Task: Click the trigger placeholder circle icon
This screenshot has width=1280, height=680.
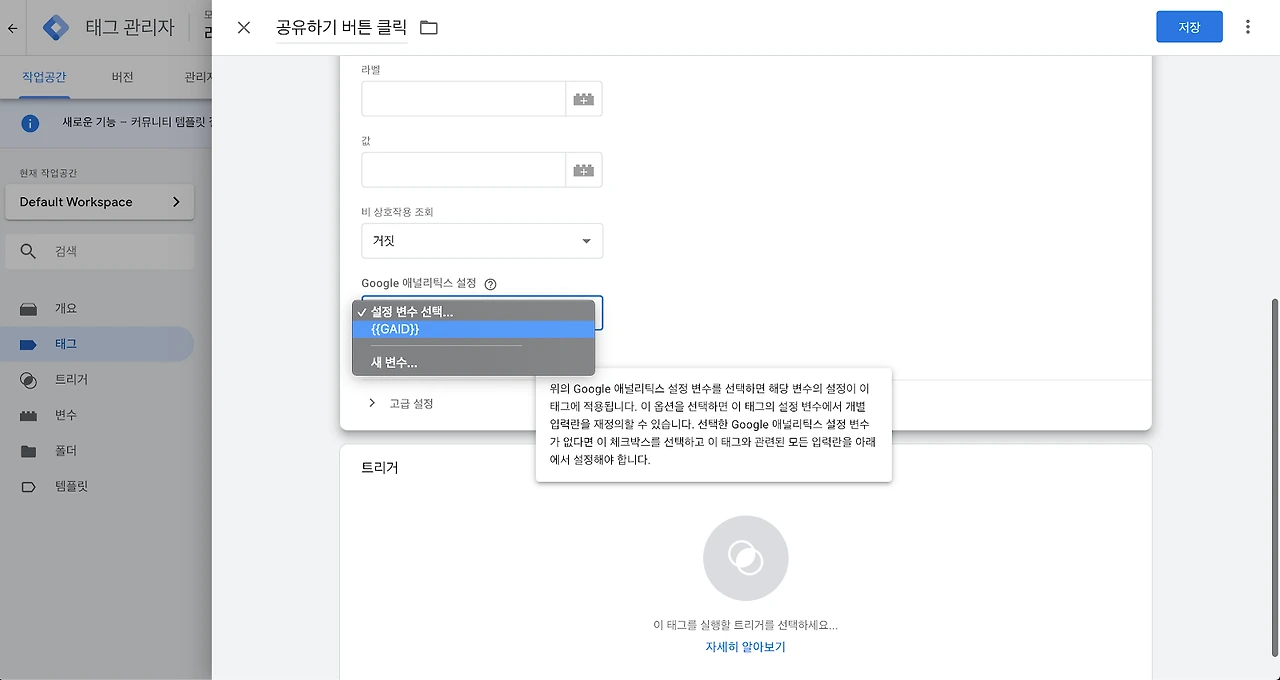Action: 745,558
